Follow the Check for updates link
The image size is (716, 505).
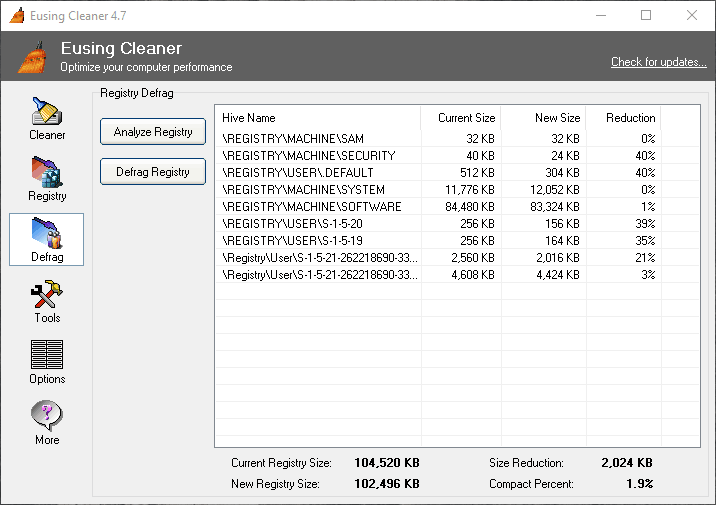coord(658,62)
